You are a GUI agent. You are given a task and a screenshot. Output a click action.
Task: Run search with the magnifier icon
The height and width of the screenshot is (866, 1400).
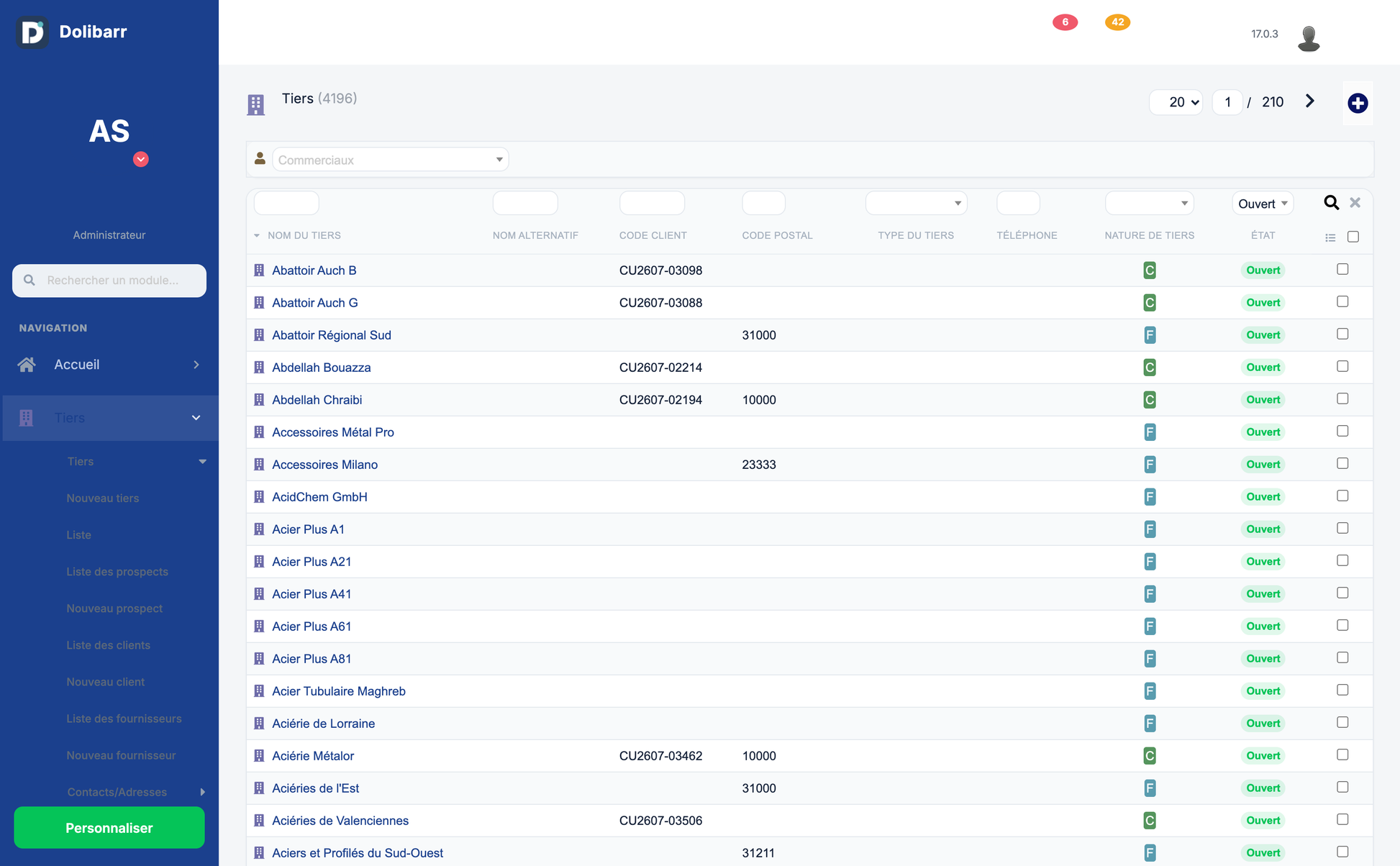[x=1332, y=203]
